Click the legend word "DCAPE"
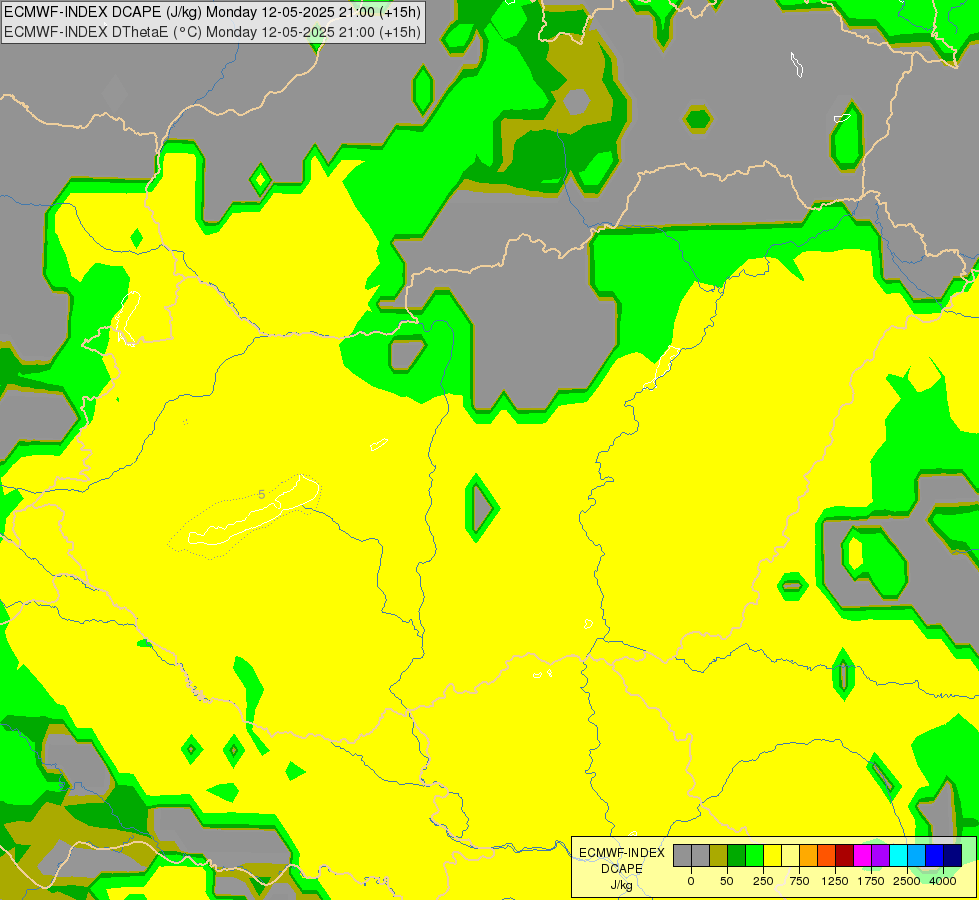Image resolution: width=979 pixels, height=900 pixels. (x=622, y=869)
